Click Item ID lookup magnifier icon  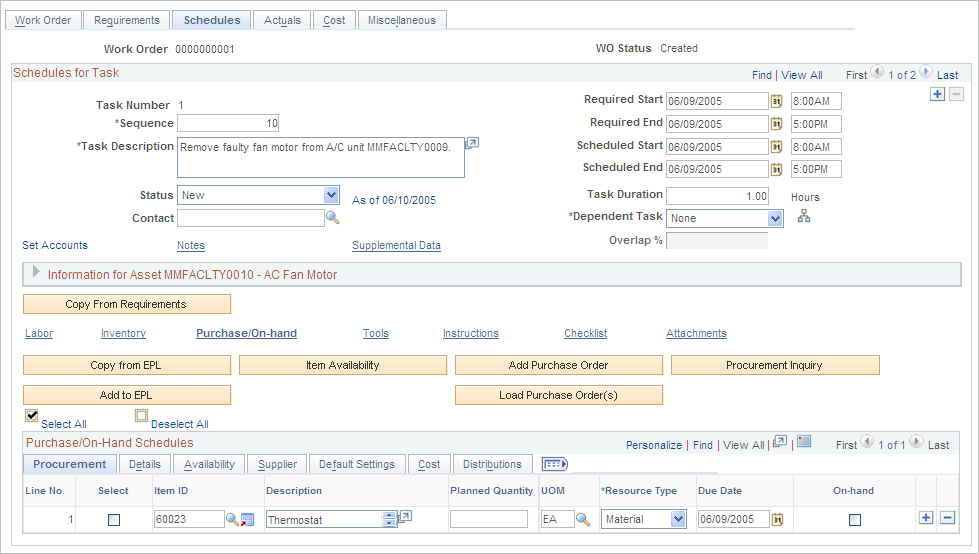pos(232,519)
